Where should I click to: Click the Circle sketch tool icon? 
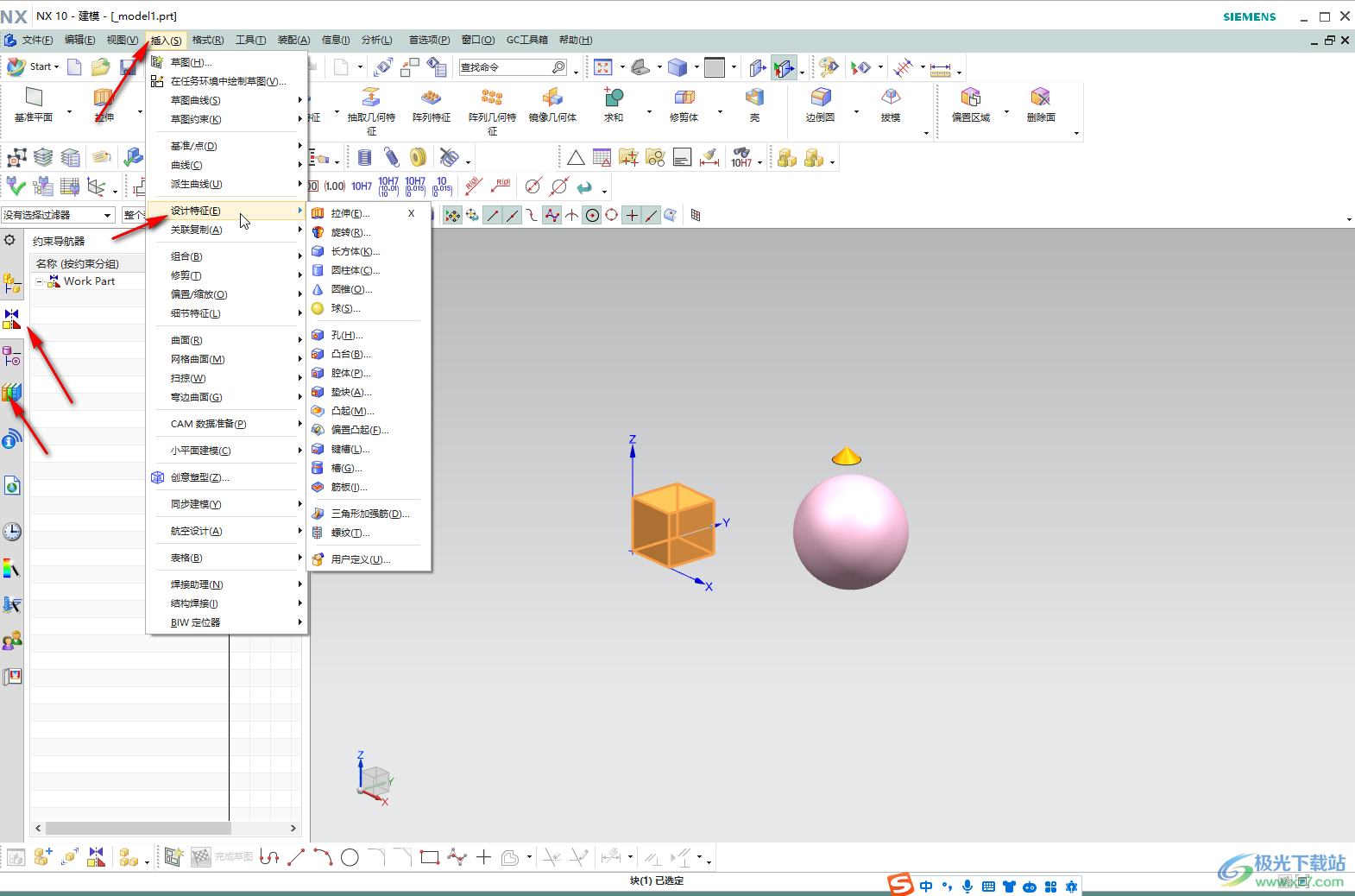click(350, 857)
